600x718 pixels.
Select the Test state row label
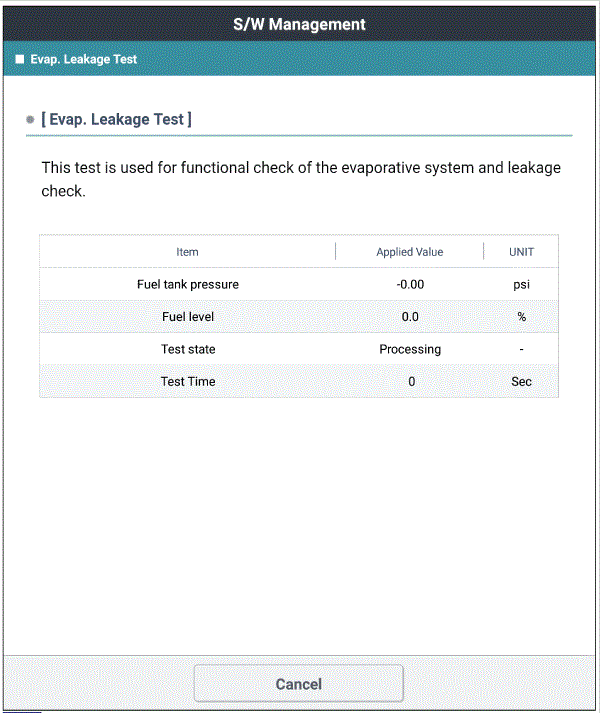pyautogui.click(x=188, y=349)
